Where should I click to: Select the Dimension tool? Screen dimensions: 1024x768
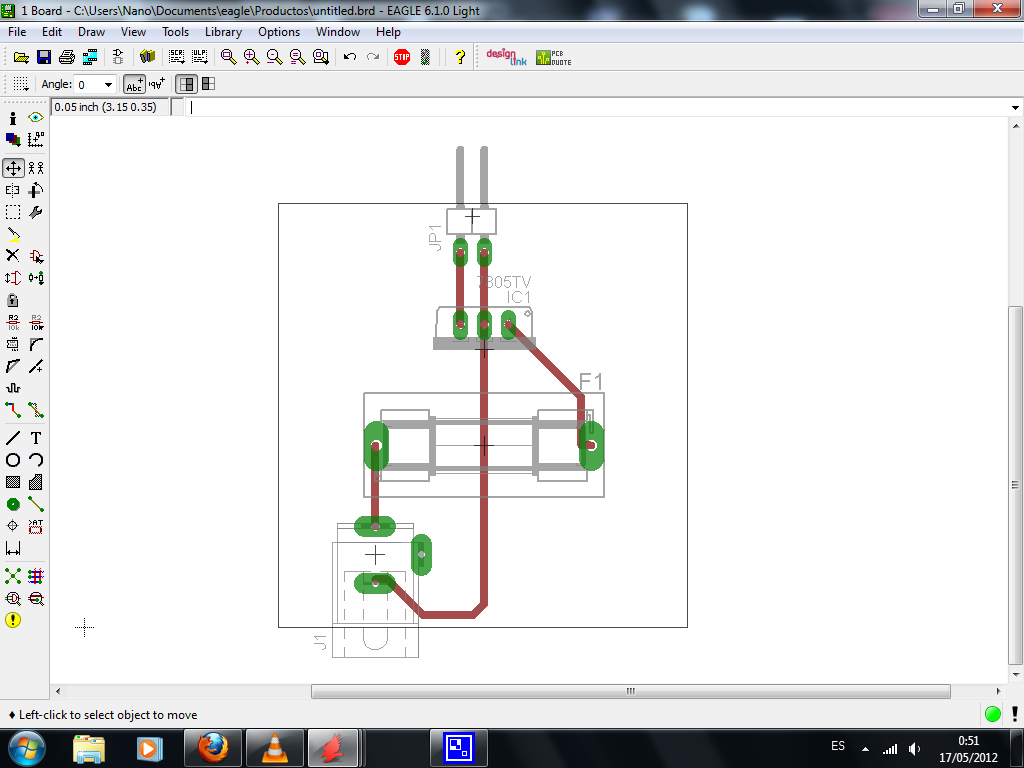pyautogui.click(x=13, y=548)
